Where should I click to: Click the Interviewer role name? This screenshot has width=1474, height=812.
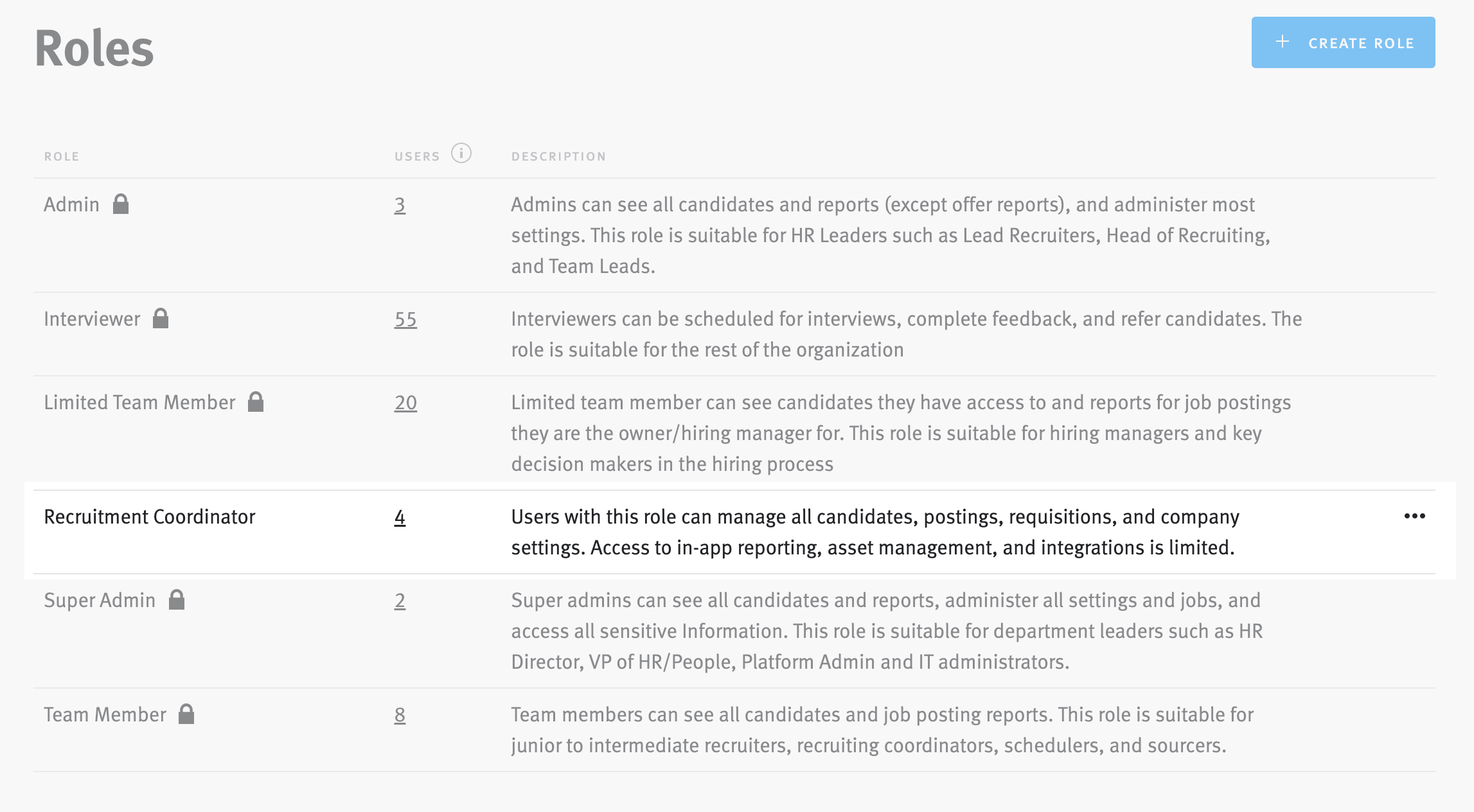point(92,318)
